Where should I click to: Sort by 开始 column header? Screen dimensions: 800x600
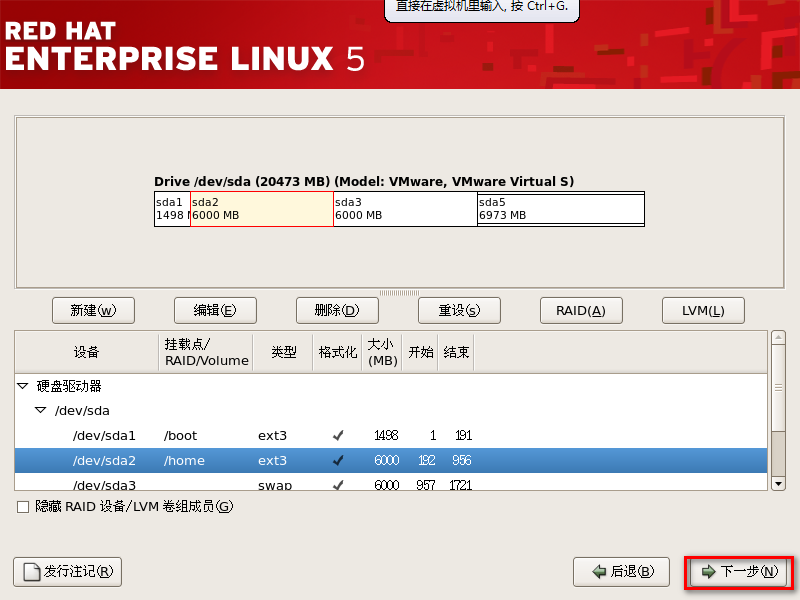[420, 352]
